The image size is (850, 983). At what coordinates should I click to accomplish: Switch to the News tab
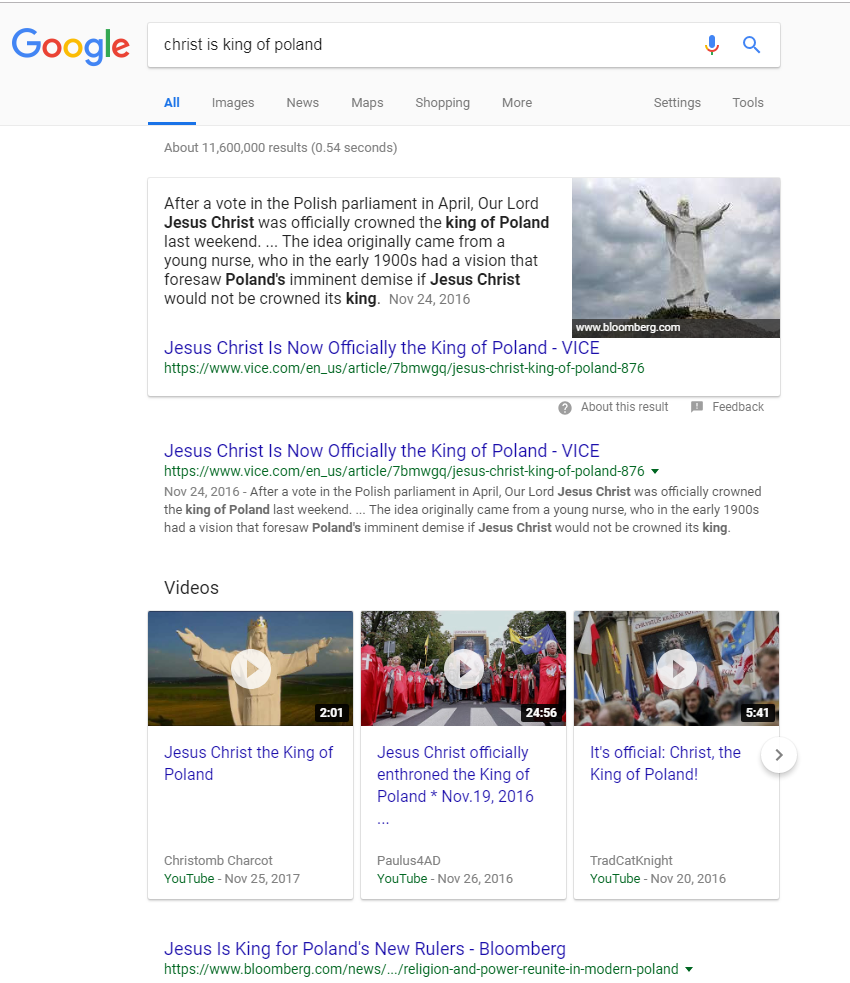(303, 103)
